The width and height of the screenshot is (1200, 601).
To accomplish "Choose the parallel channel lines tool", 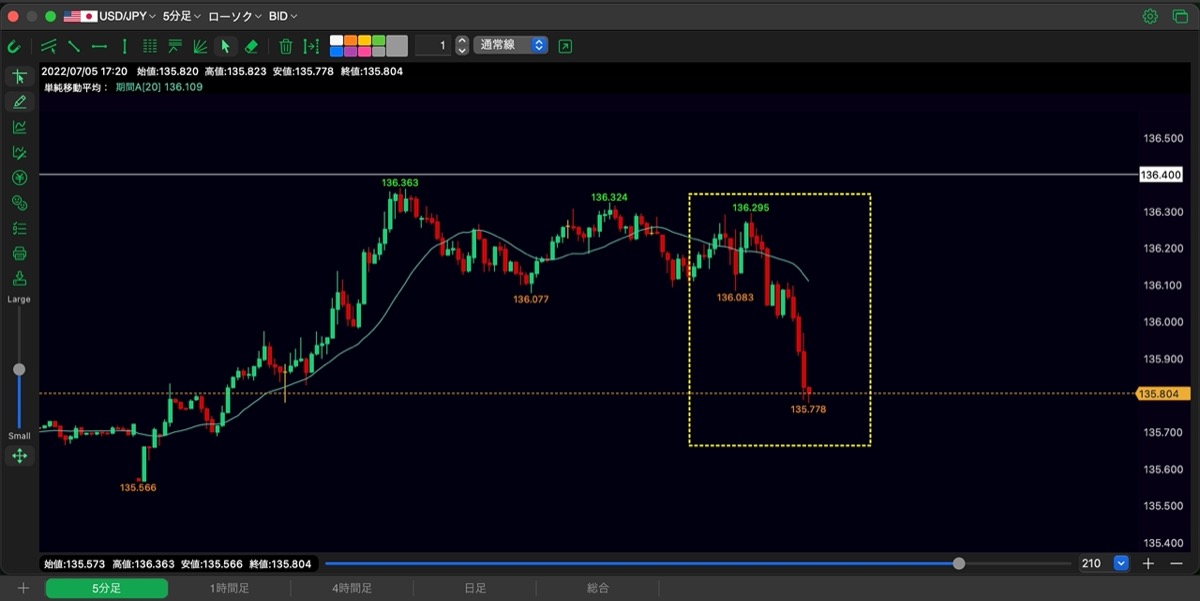I will coord(48,46).
